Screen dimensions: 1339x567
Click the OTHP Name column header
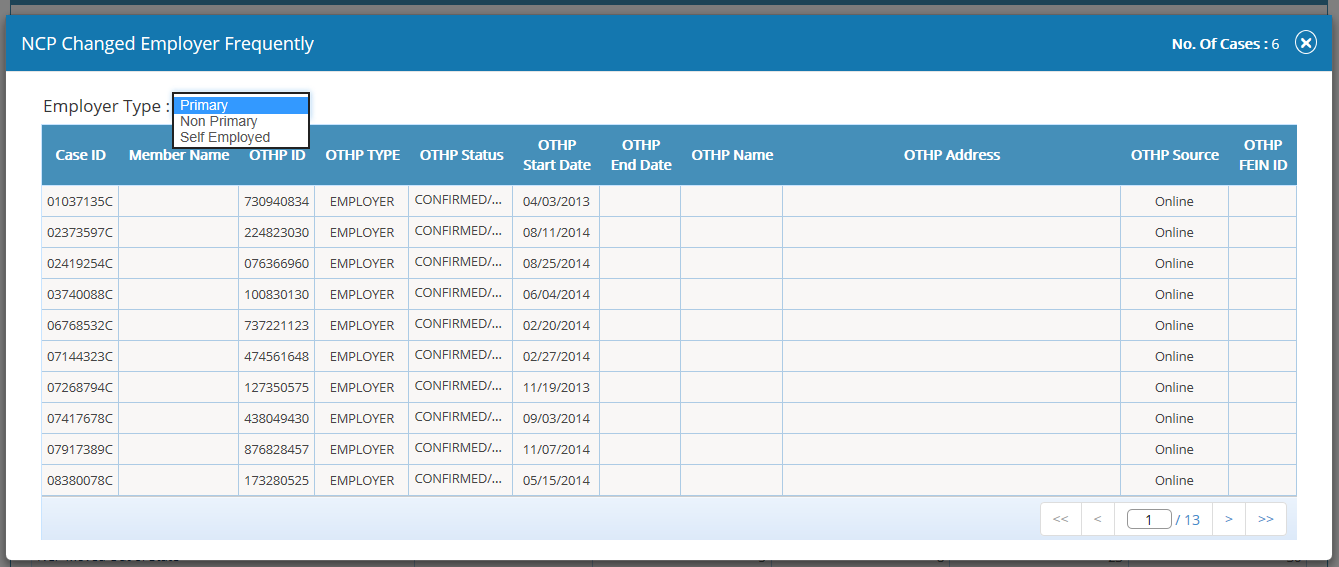pyautogui.click(x=732, y=155)
